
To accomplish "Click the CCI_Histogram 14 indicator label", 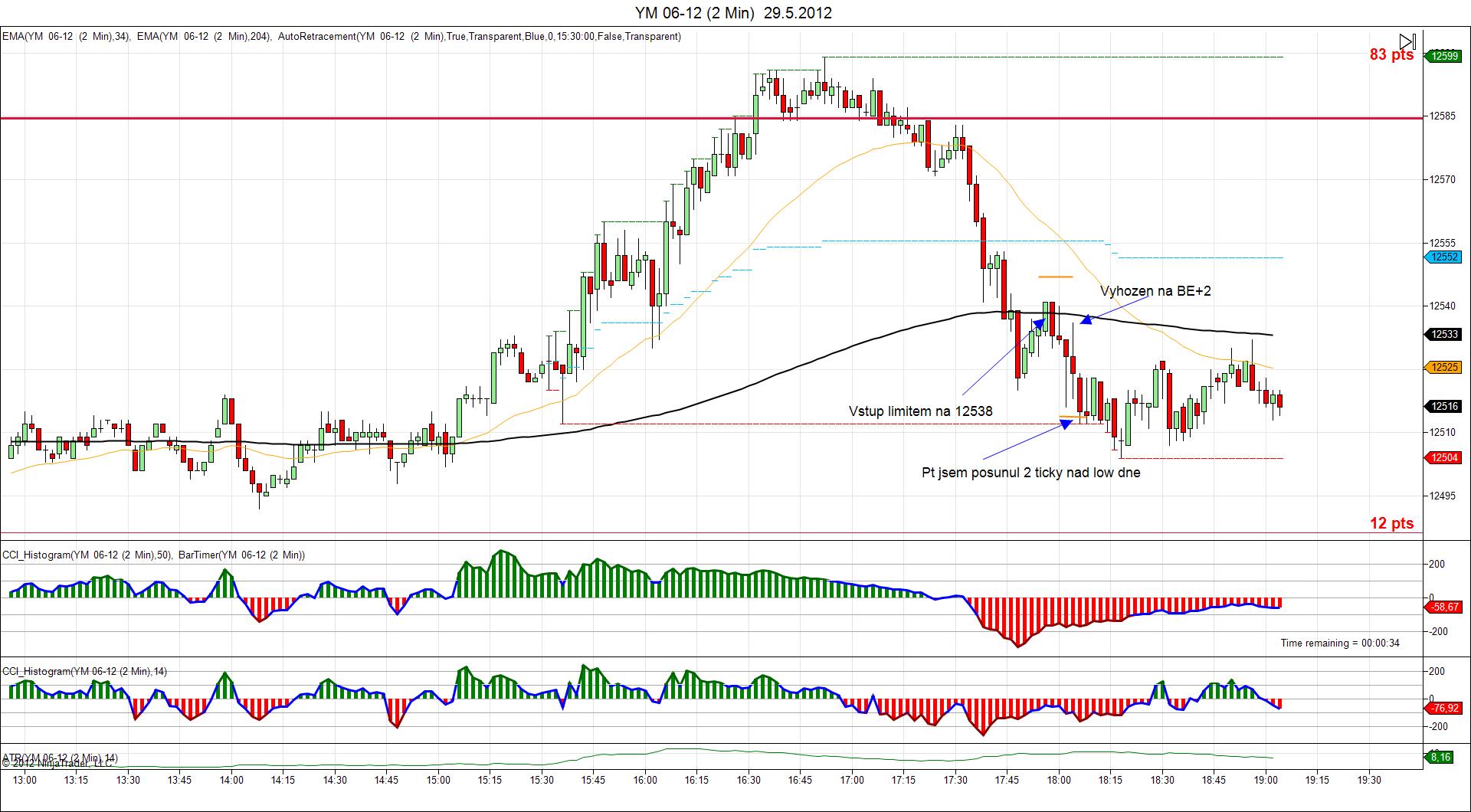I will (84, 671).
